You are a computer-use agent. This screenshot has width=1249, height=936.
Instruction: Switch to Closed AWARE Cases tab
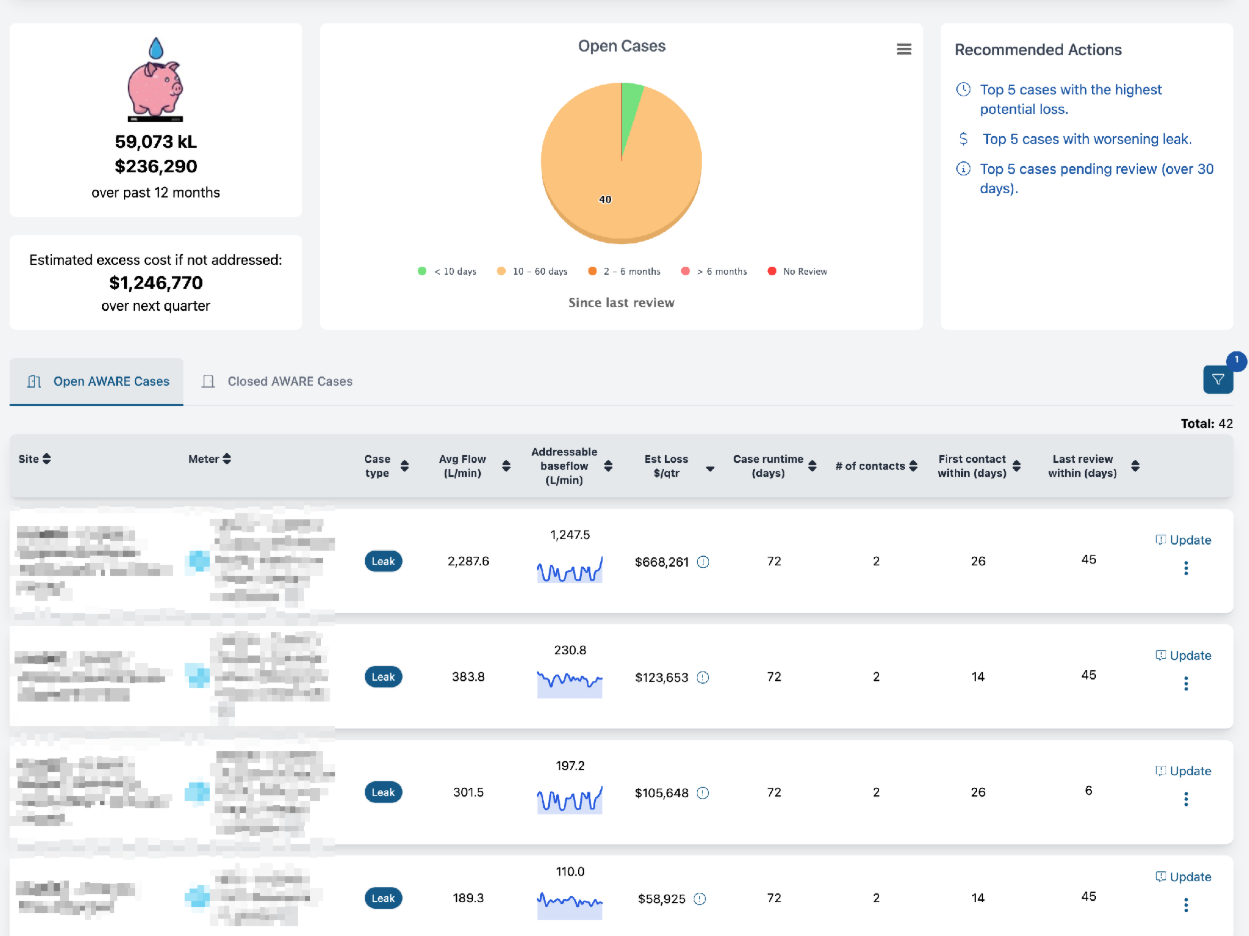pyautogui.click(x=277, y=381)
